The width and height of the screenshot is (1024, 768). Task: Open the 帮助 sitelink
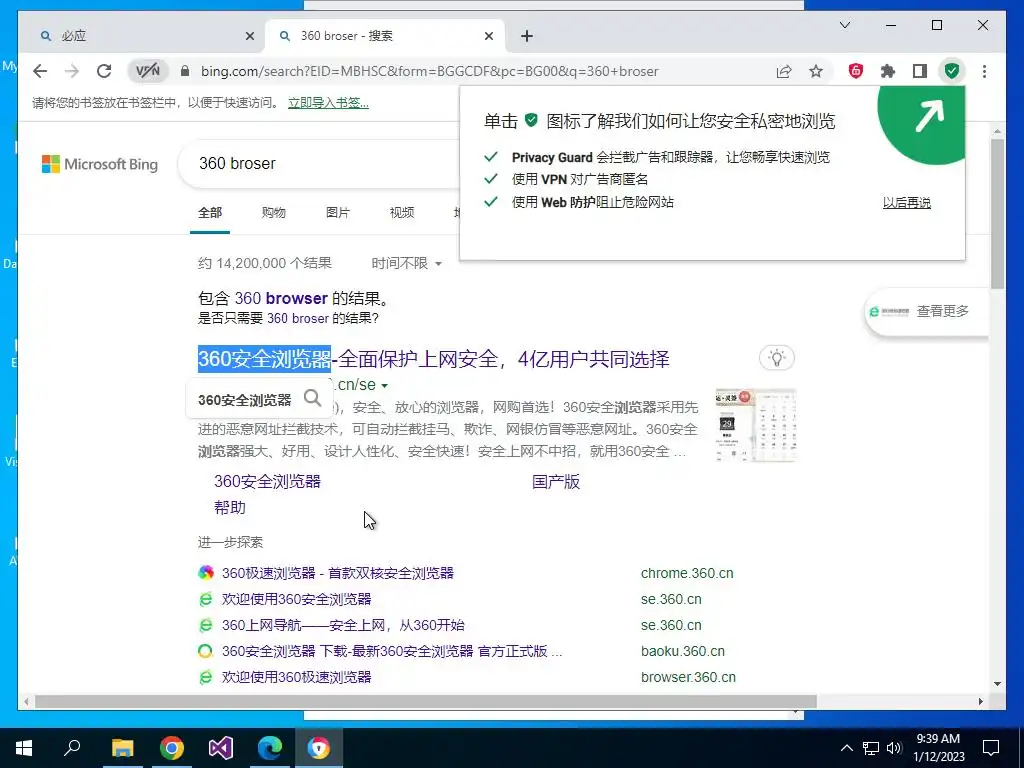click(x=230, y=508)
